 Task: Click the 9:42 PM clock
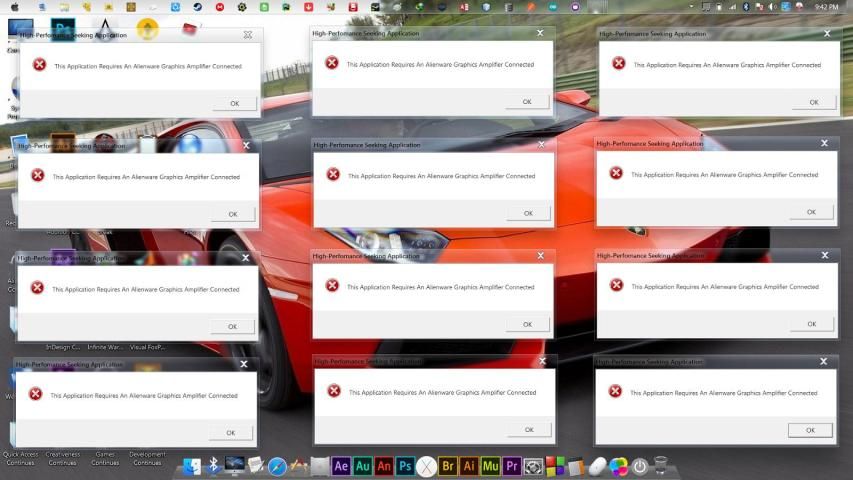826,7
